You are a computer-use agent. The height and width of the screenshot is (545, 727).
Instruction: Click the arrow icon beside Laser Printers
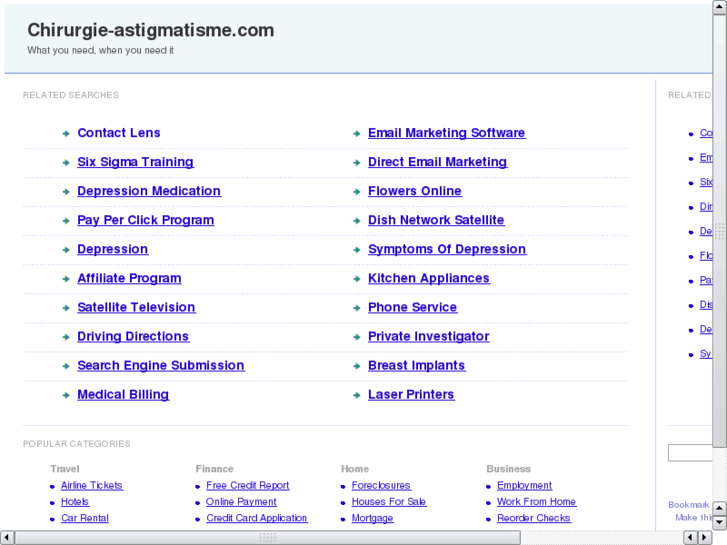pos(357,395)
